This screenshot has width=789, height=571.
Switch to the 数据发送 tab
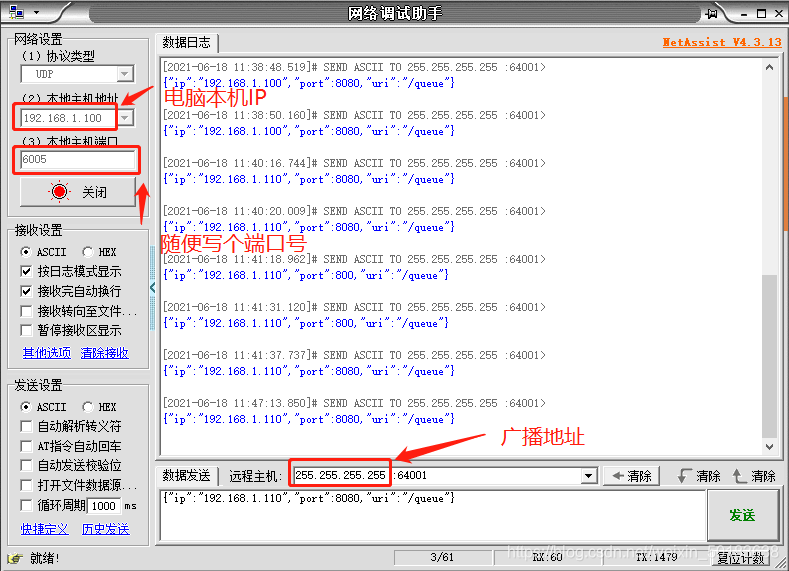(x=186, y=475)
